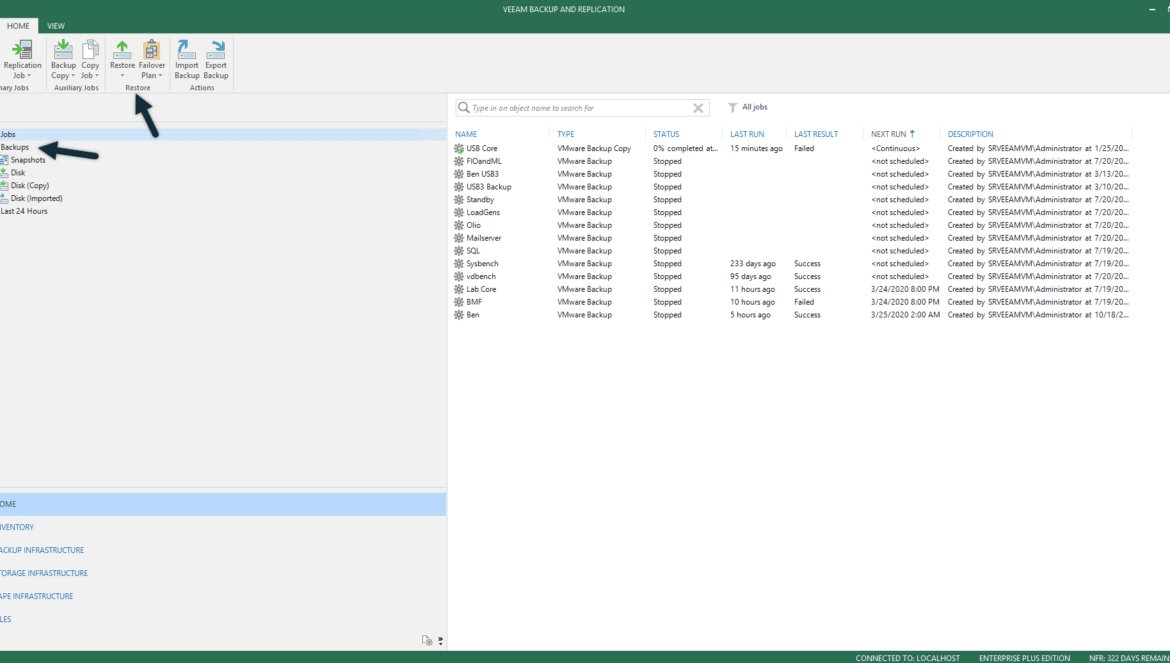Click the '233 days ago' last run cell
1170x663 pixels.
click(x=753, y=263)
